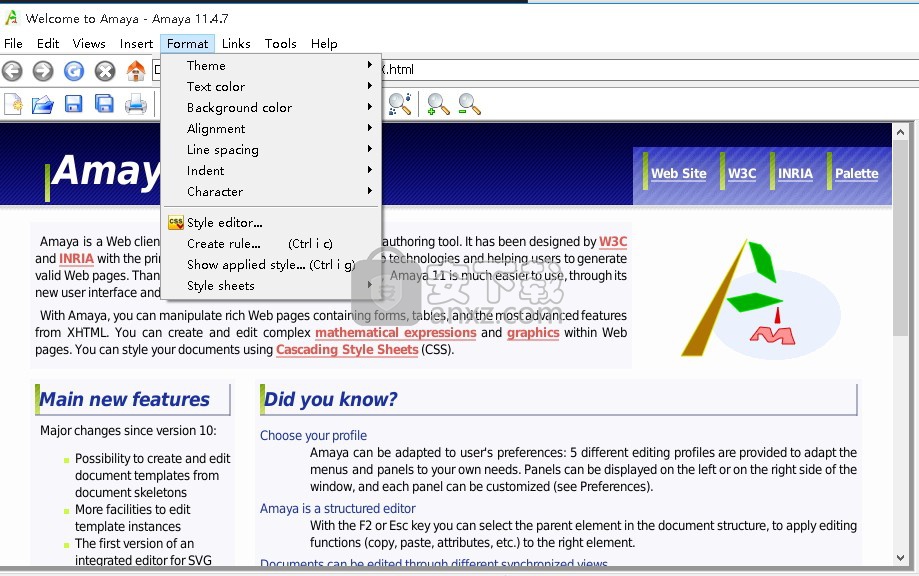Open the Edit menu
The width and height of the screenshot is (919, 576).
tap(47, 43)
